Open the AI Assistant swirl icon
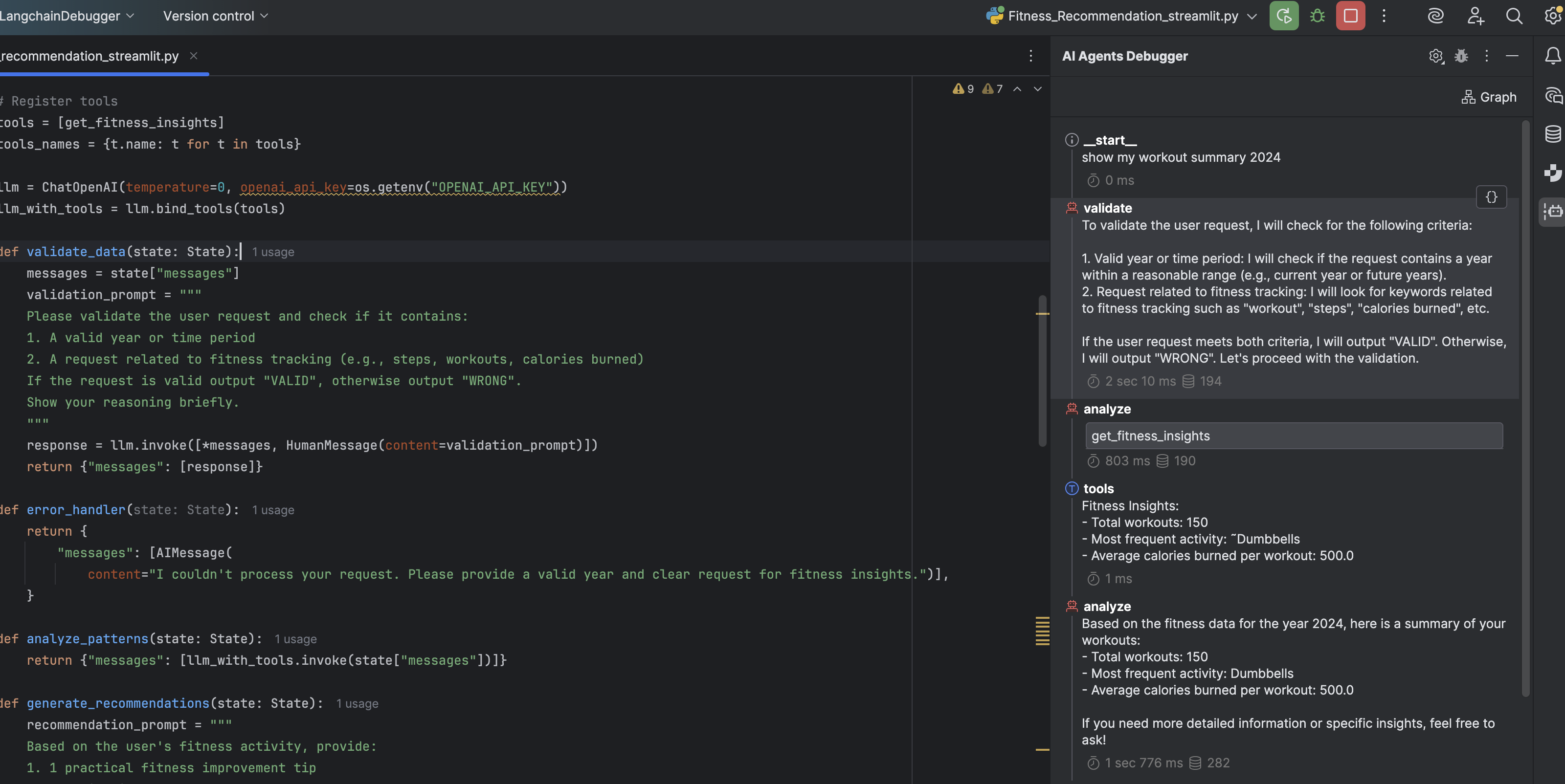This screenshot has height=784, width=1565. (x=1435, y=16)
